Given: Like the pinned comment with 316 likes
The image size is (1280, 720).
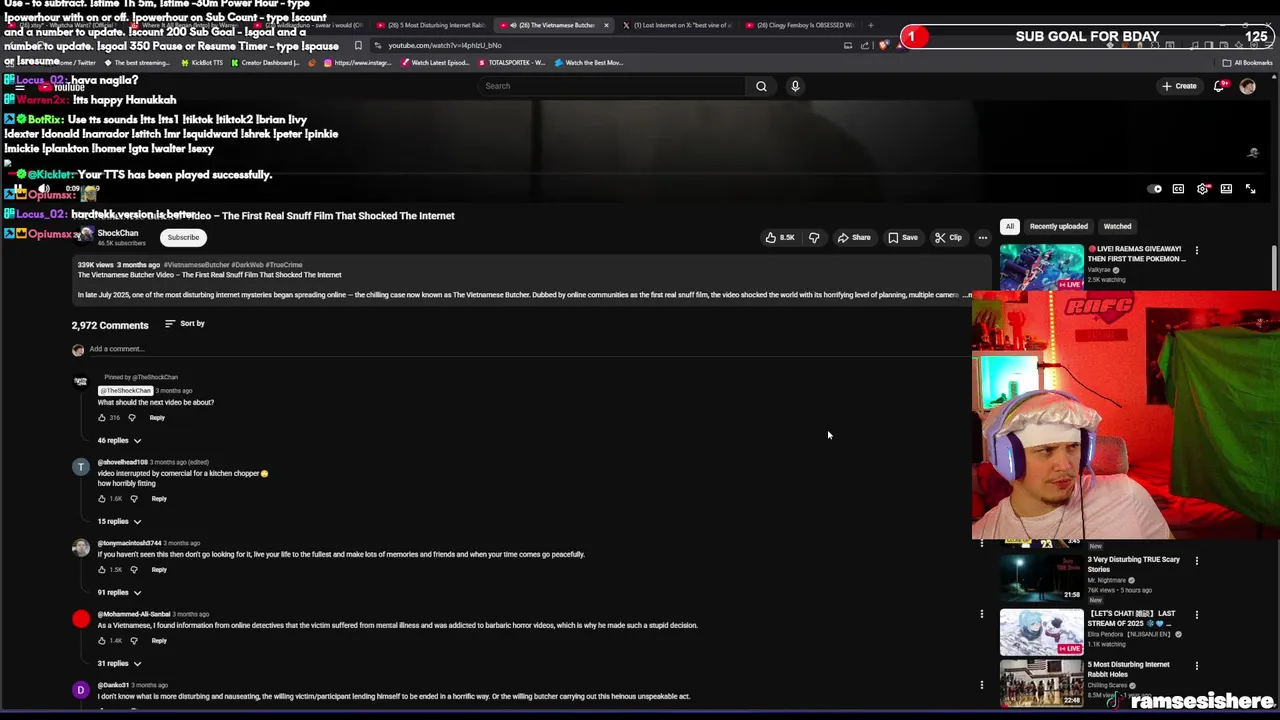Looking at the screenshot, I should (x=102, y=418).
